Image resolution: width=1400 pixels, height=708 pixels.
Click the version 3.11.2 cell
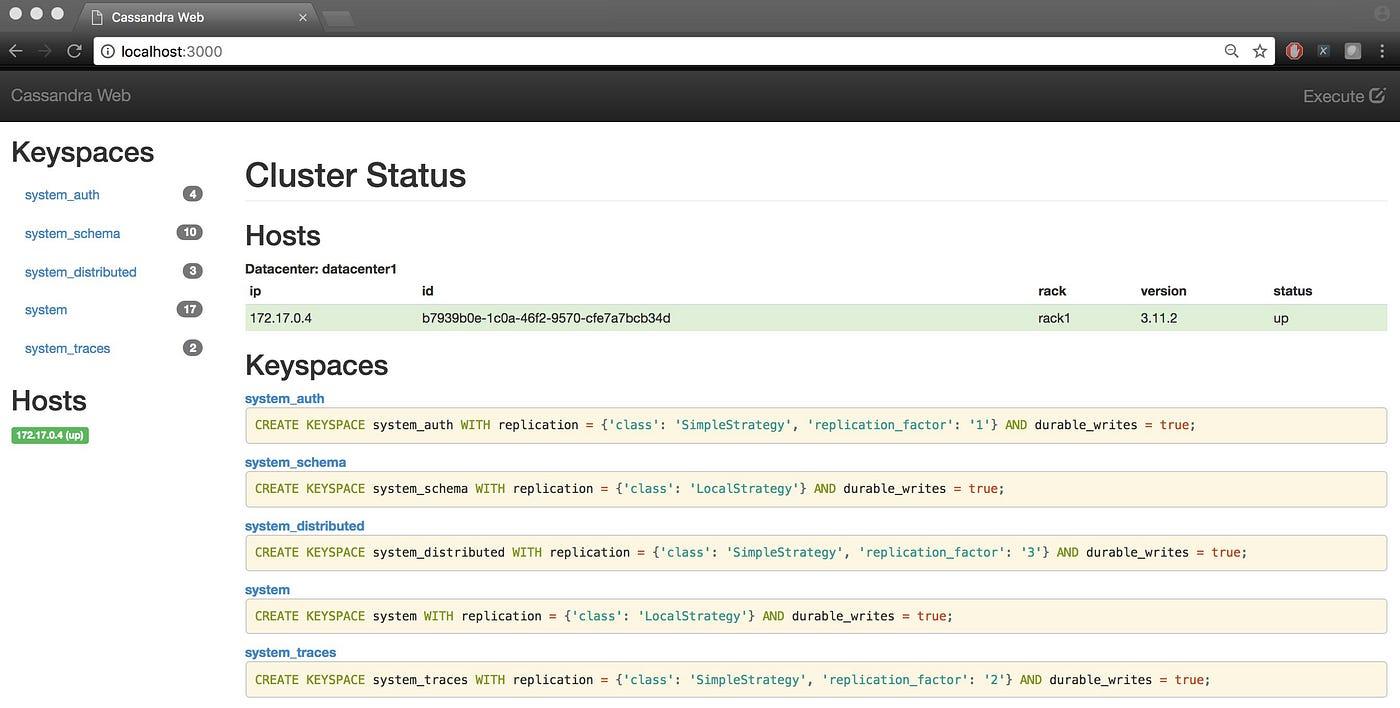coord(1160,318)
